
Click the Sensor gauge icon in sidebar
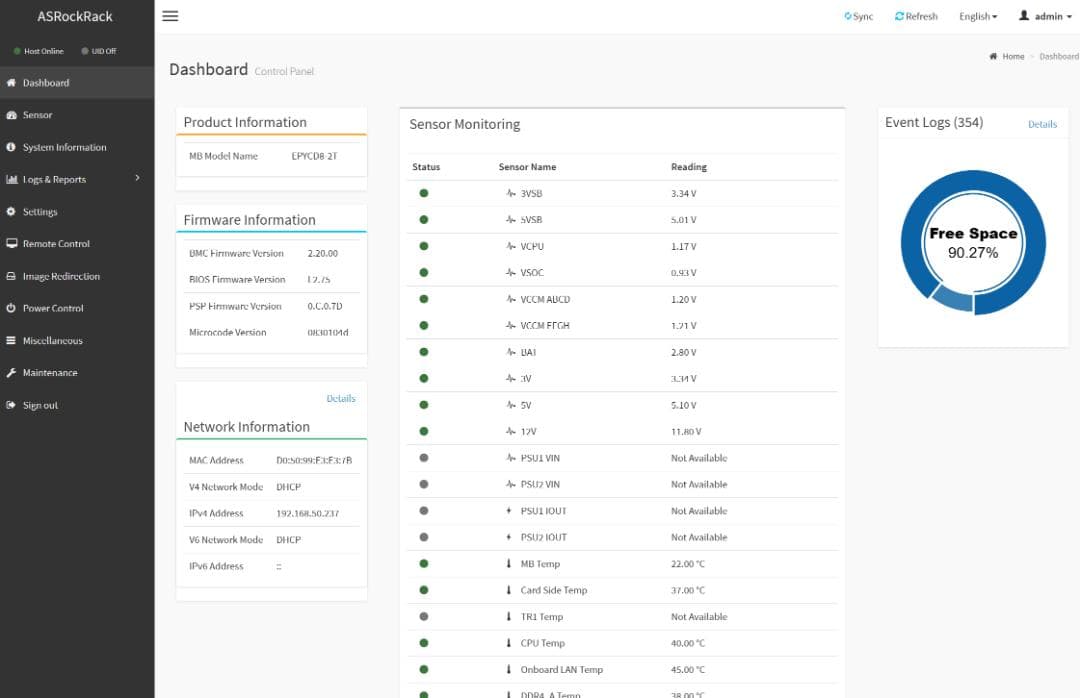(12, 115)
